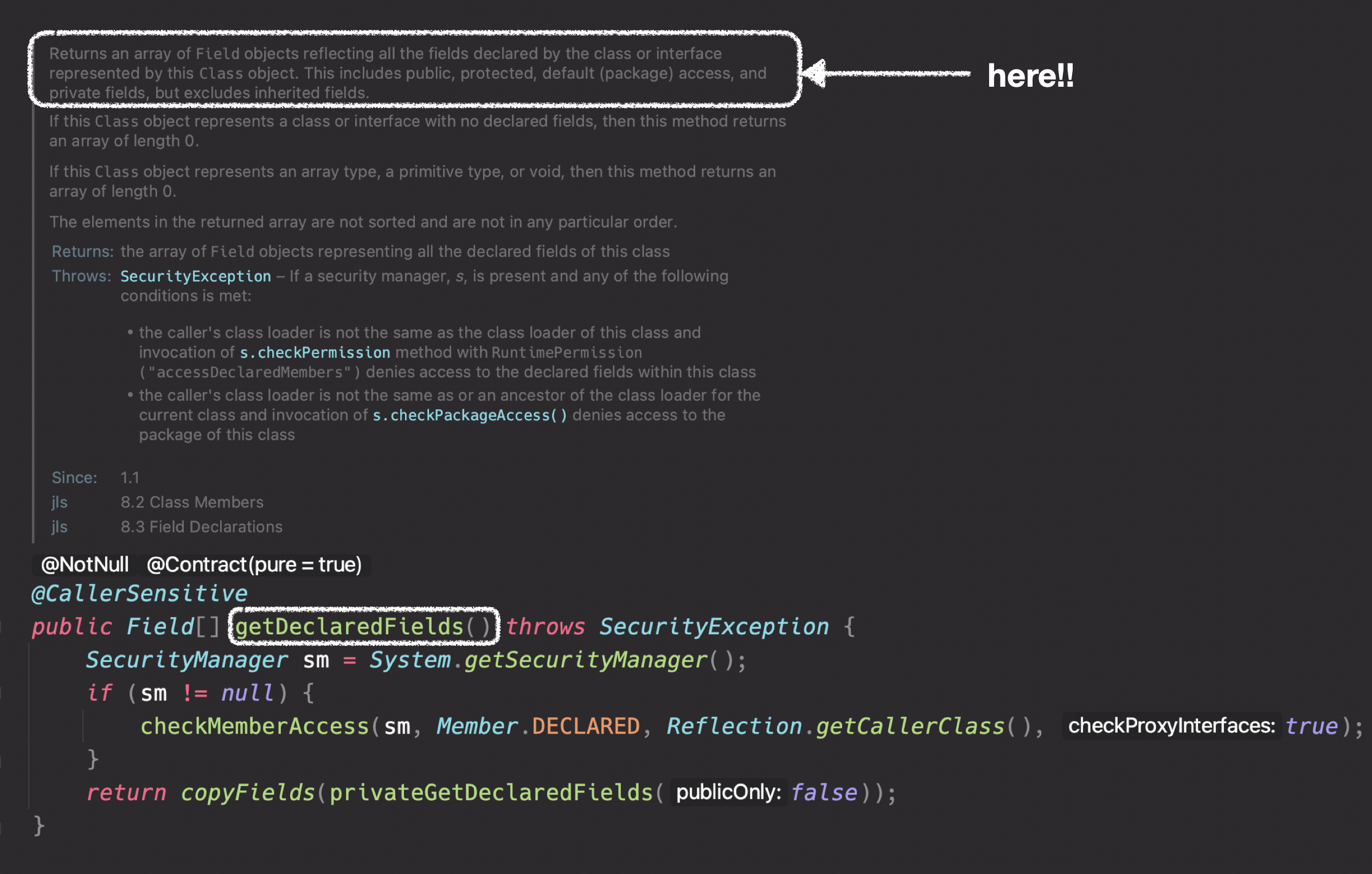
Task: Click the @NotNull inferred annotation hint
Action: point(85,564)
